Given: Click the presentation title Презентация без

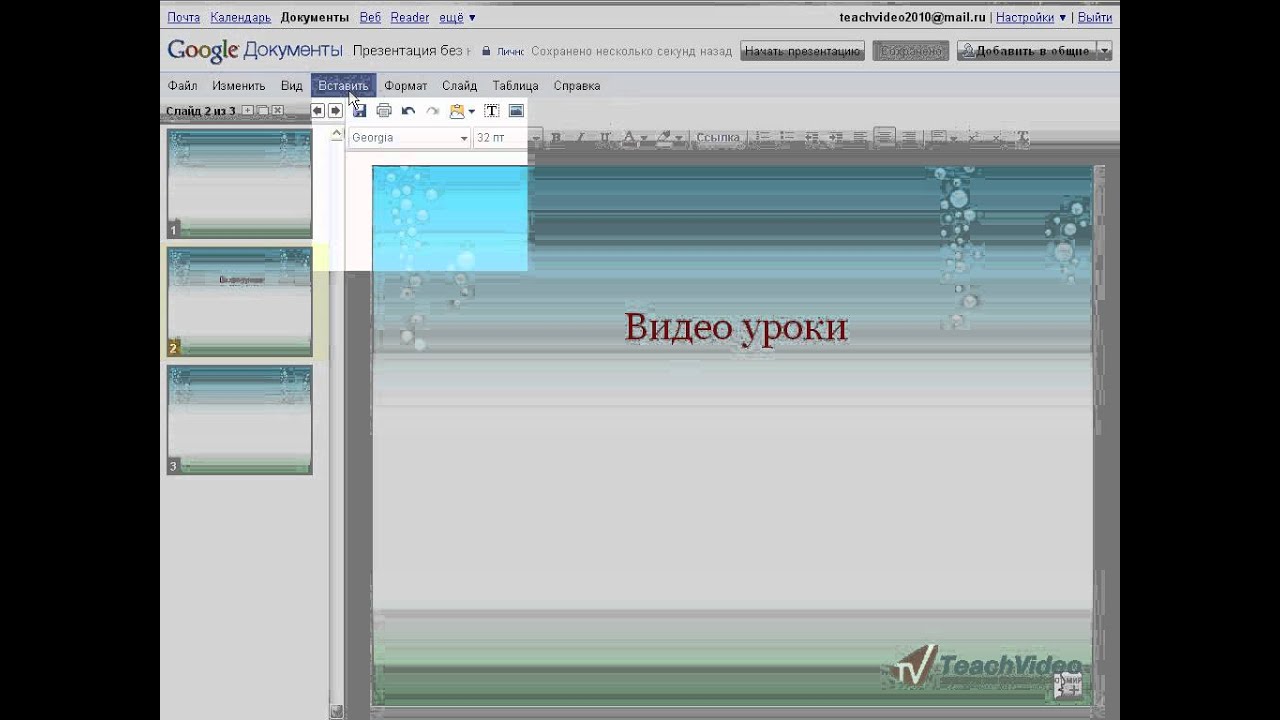Looking at the screenshot, I should pos(411,50).
